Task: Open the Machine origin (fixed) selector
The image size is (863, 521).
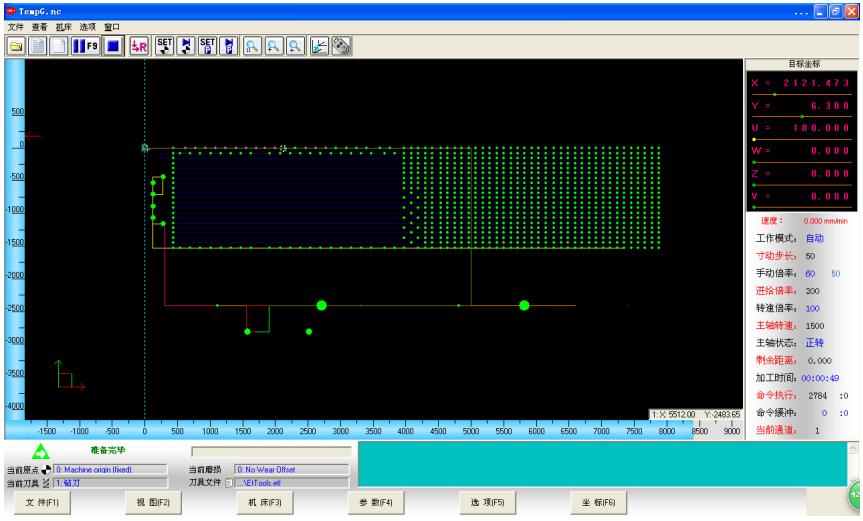Action: (112, 469)
